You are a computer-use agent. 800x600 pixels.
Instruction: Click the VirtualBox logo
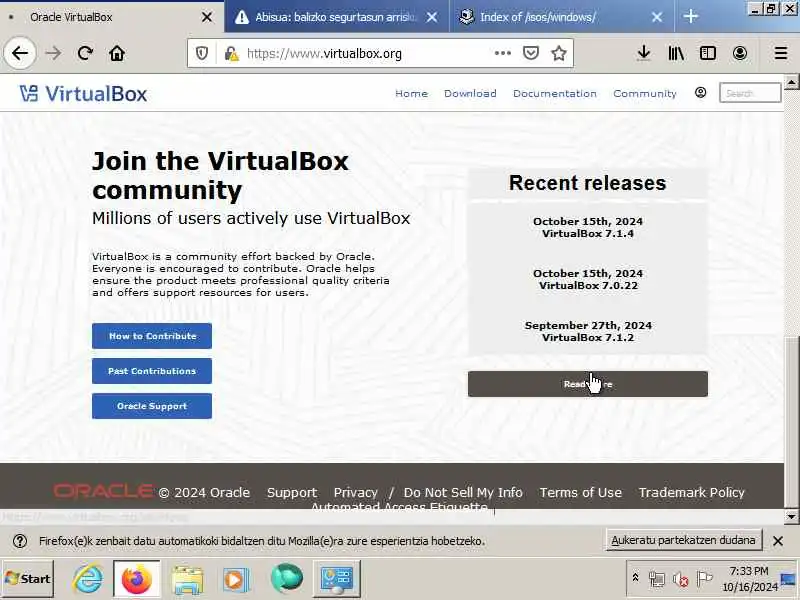[x=83, y=94]
